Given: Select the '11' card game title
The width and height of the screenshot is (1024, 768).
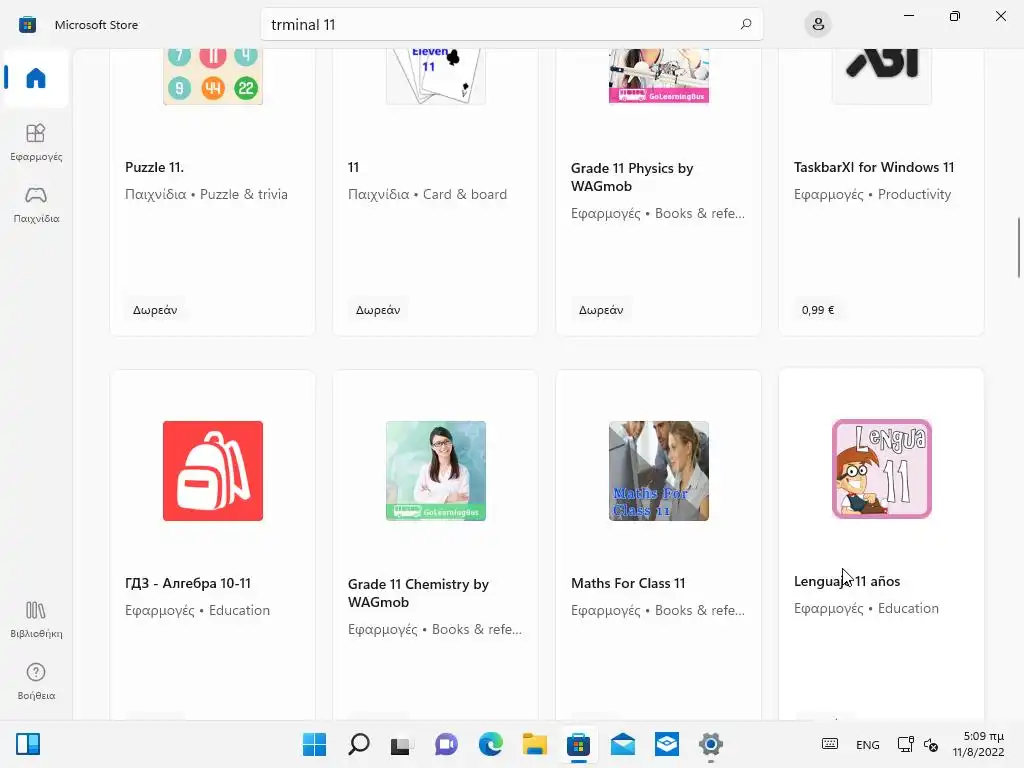Looking at the screenshot, I should (353, 167).
